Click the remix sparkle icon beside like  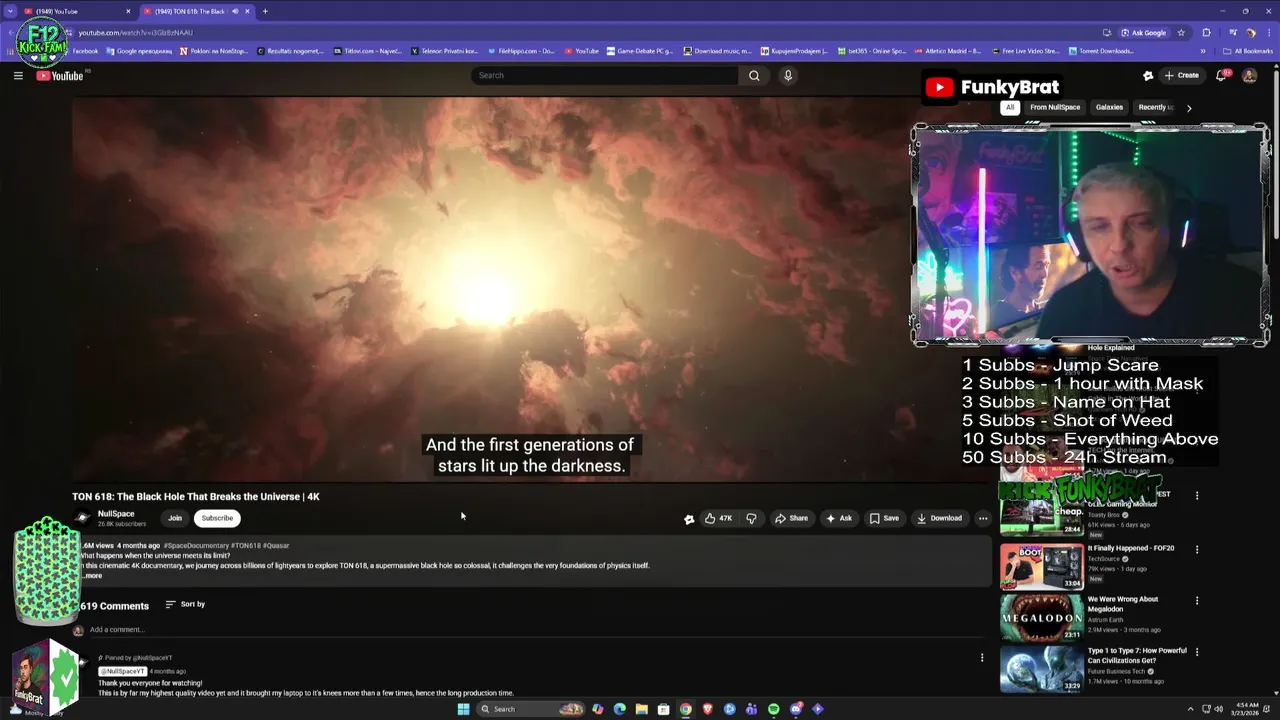(689, 518)
